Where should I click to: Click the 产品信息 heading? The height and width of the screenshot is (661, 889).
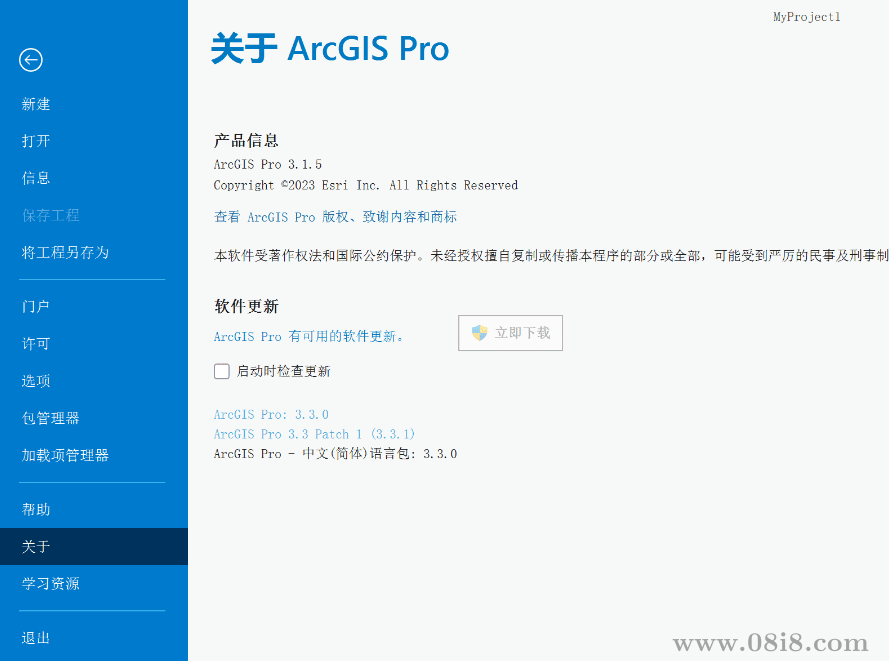[x=246, y=140]
